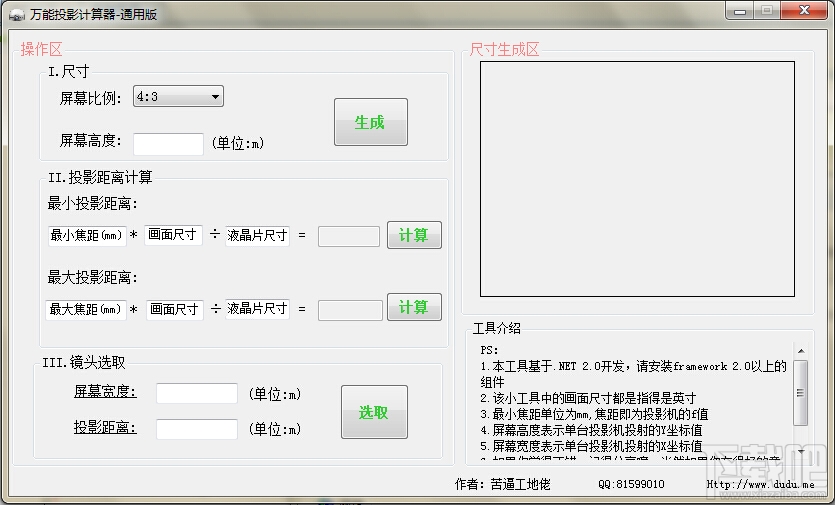835x505 pixels.
Task: Click the 最大焦距(mm) input box
Action: (x=86, y=309)
